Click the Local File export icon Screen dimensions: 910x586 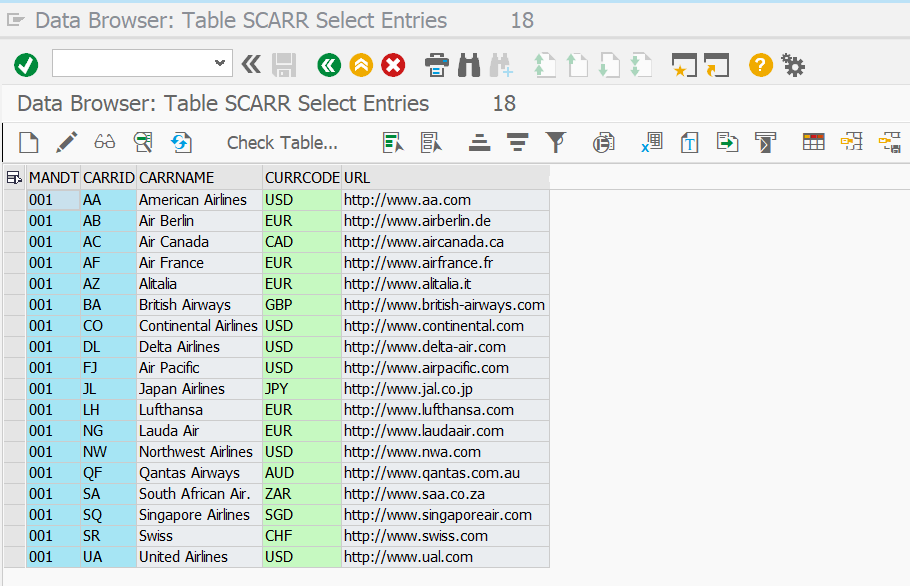[x=727, y=142]
